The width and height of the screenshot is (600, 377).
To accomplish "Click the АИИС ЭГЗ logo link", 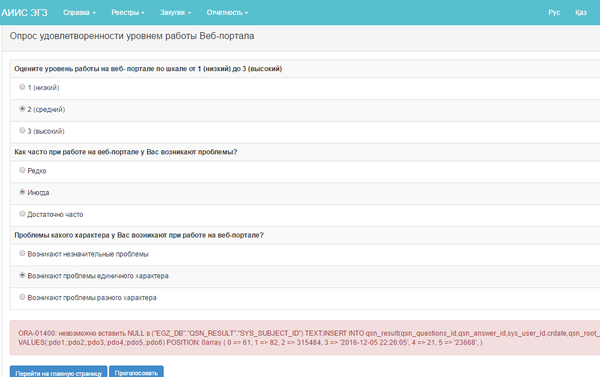I will pos(24,13).
